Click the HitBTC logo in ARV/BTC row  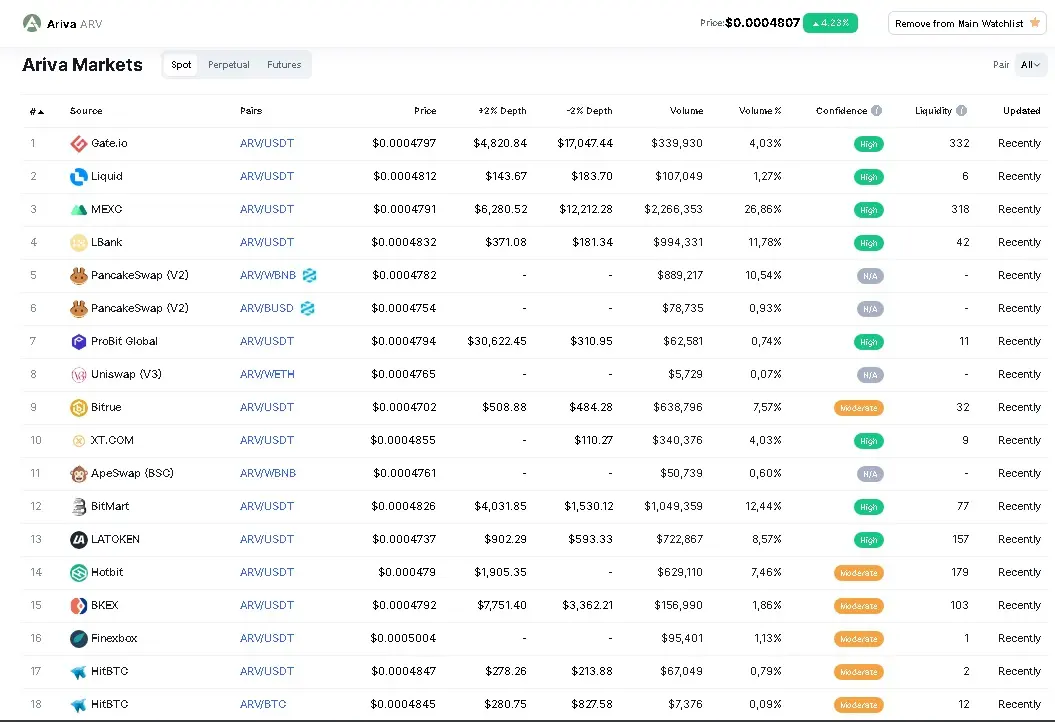coord(79,704)
